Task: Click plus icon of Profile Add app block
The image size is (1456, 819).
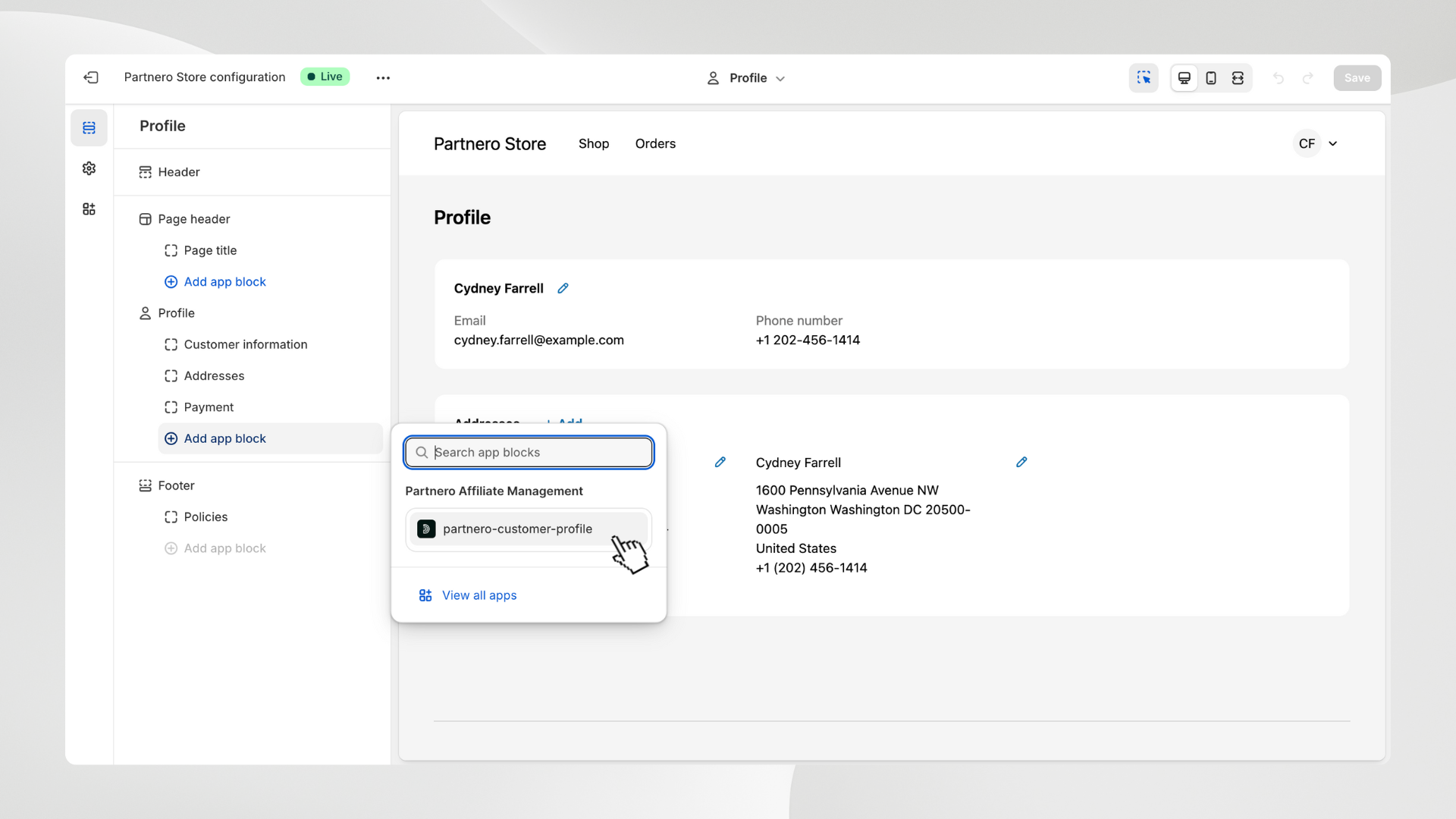Action: [171, 438]
